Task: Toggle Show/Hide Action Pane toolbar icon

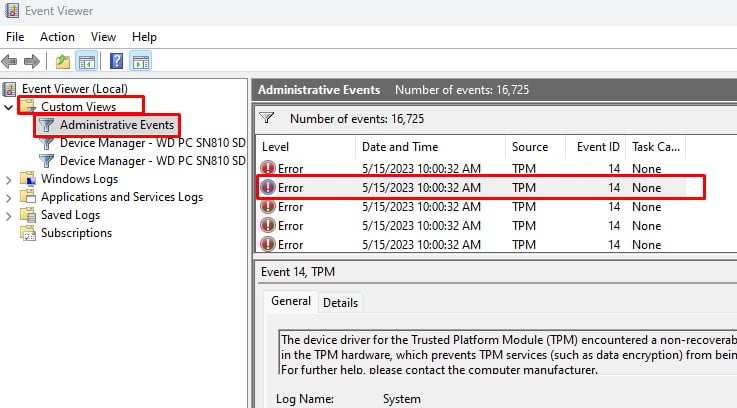Action: tap(141, 61)
